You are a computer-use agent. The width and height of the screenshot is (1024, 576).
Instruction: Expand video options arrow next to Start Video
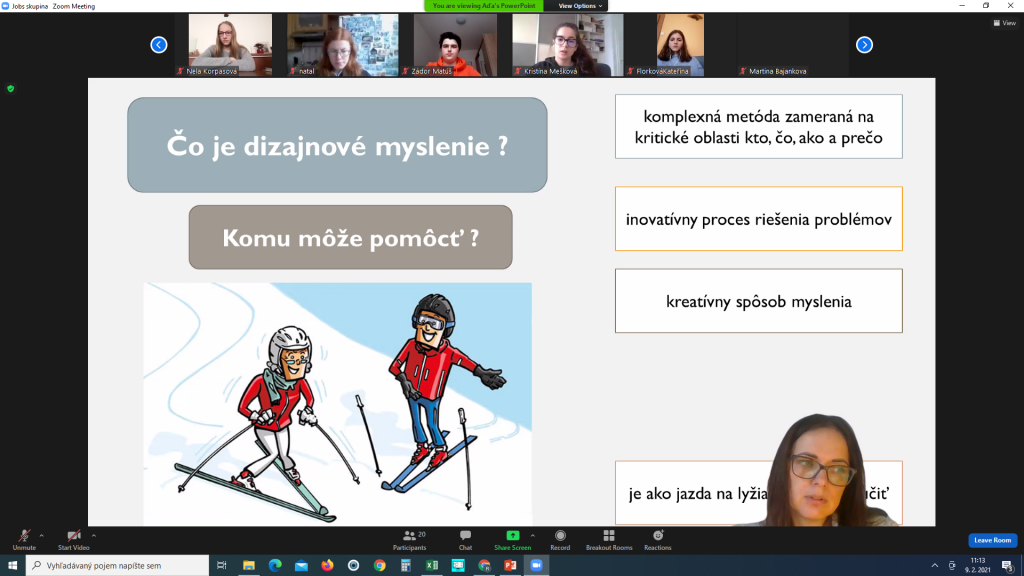pos(94,536)
